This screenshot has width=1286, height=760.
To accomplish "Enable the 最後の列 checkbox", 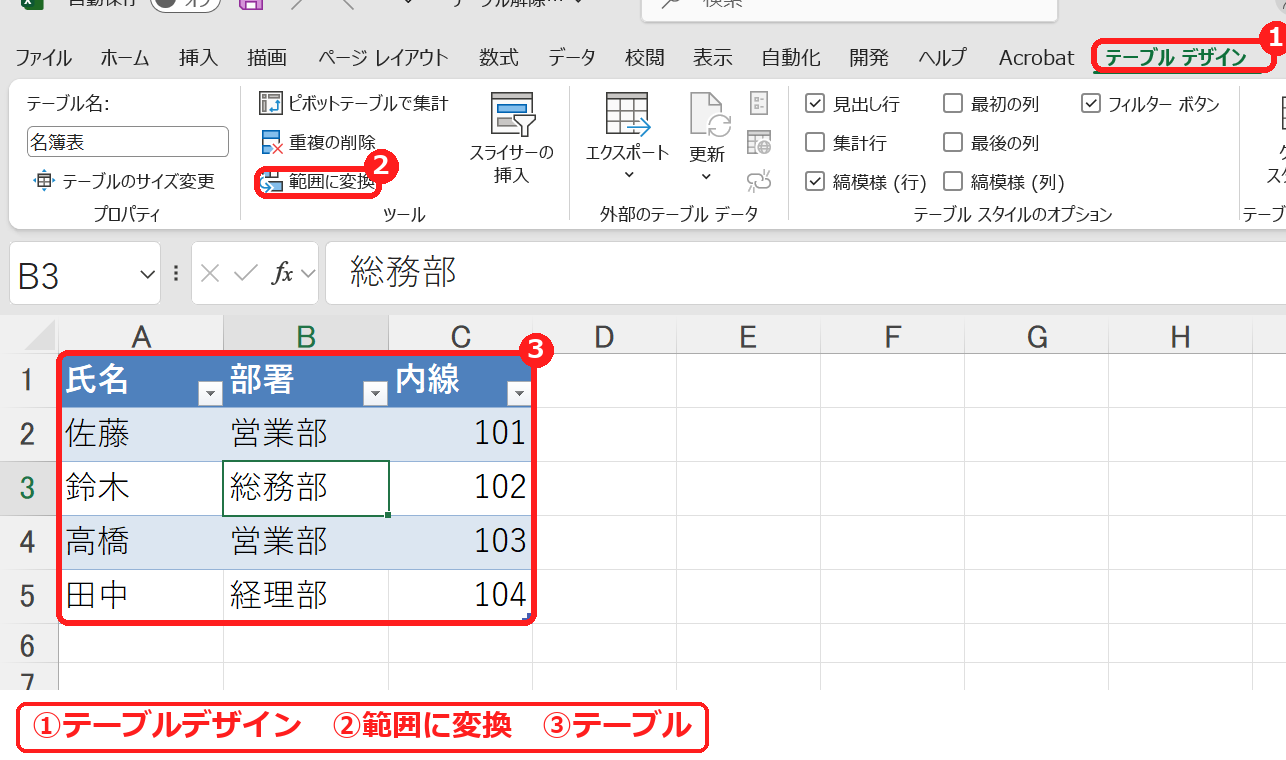I will click(953, 143).
